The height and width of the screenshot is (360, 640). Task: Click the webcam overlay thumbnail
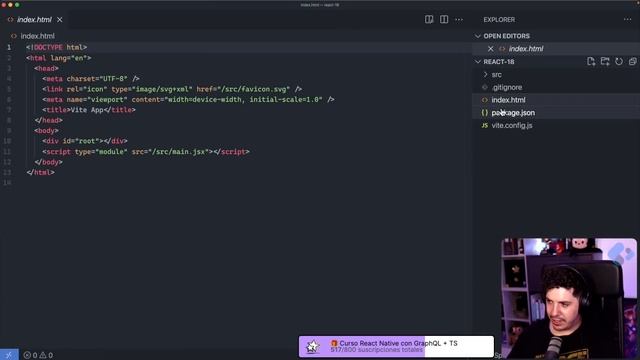(569, 298)
